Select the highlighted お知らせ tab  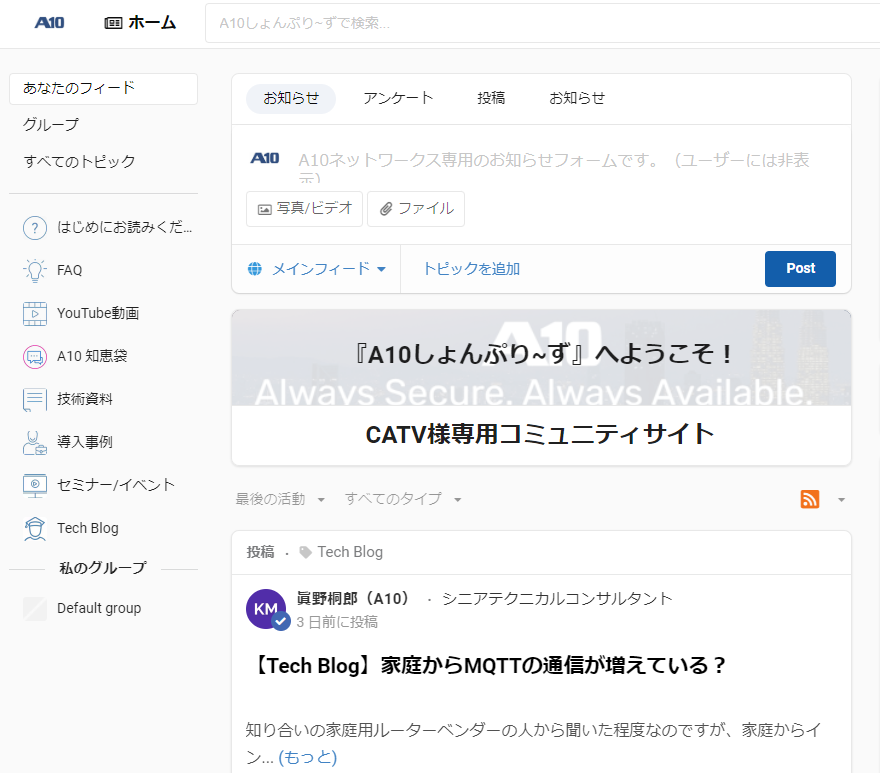(x=291, y=99)
